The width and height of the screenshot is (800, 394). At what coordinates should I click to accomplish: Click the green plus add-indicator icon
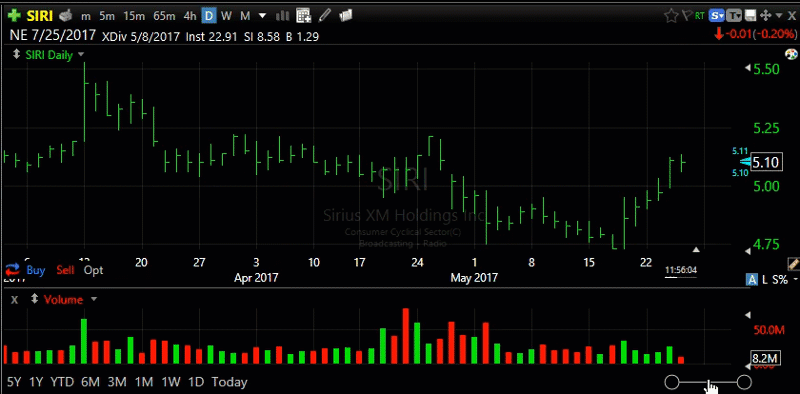click(15, 15)
